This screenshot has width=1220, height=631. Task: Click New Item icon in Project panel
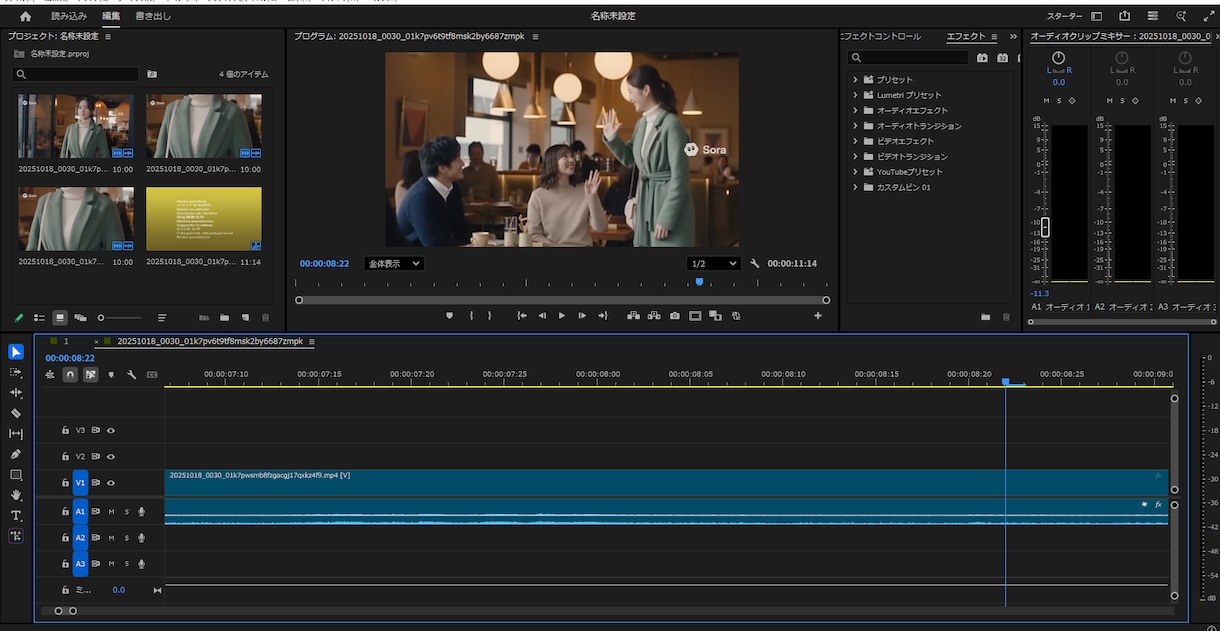pos(245,318)
